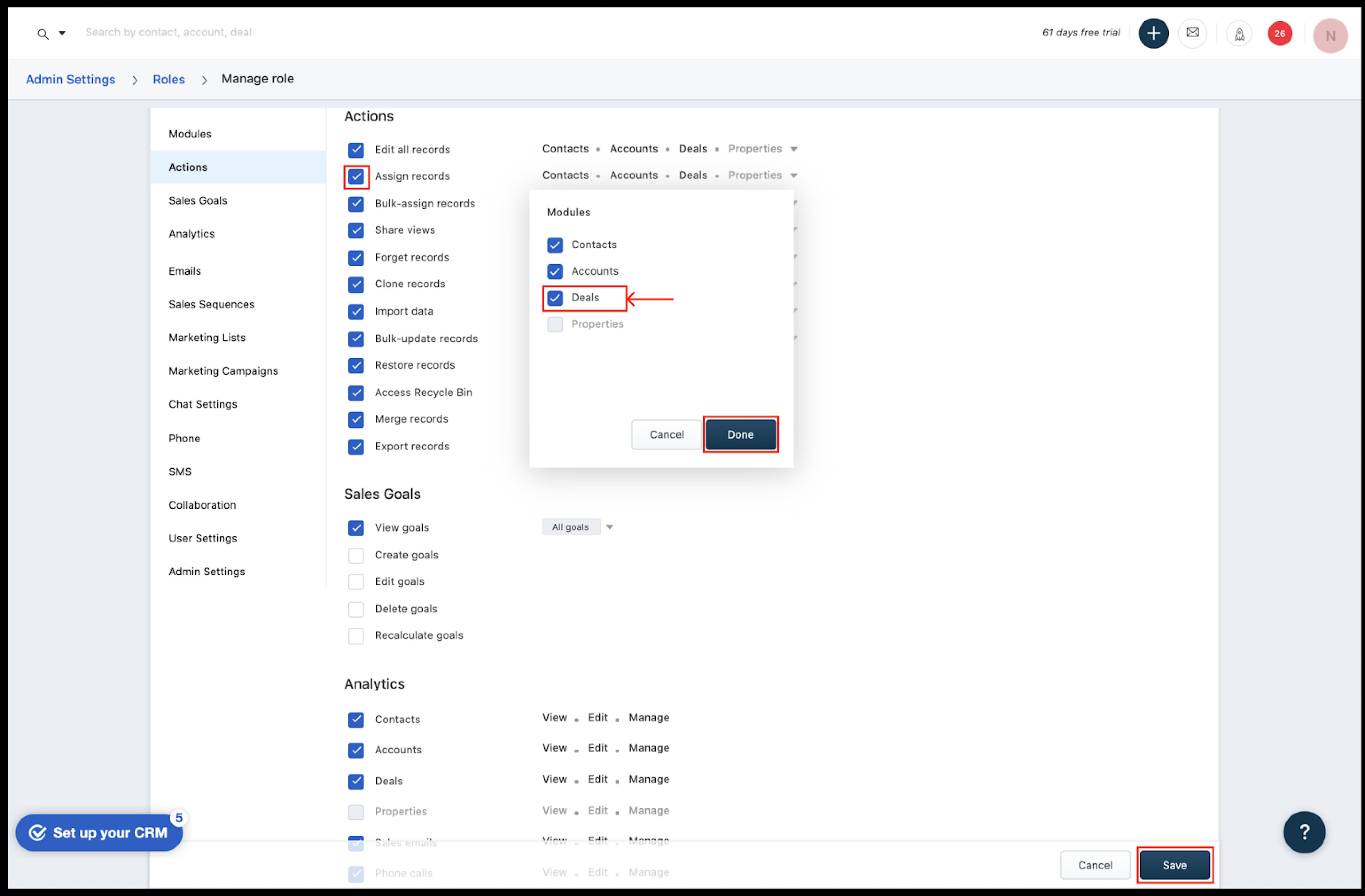Uncheck Accounts in Modules popup
Image resolution: width=1365 pixels, height=896 pixels.
pos(554,271)
